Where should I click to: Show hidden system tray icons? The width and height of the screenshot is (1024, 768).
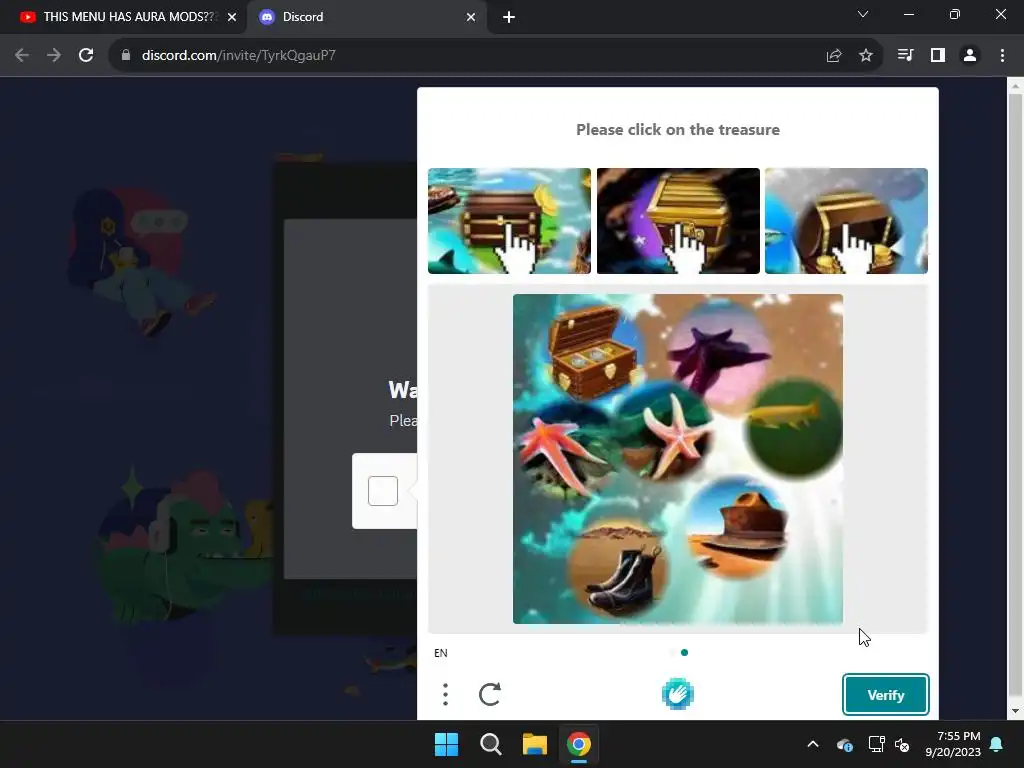tap(813, 744)
